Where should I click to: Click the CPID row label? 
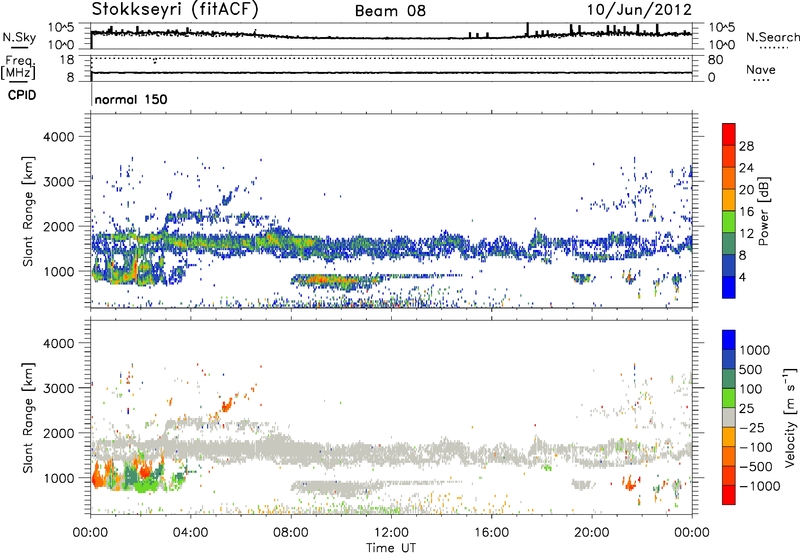tap(21, 95)
